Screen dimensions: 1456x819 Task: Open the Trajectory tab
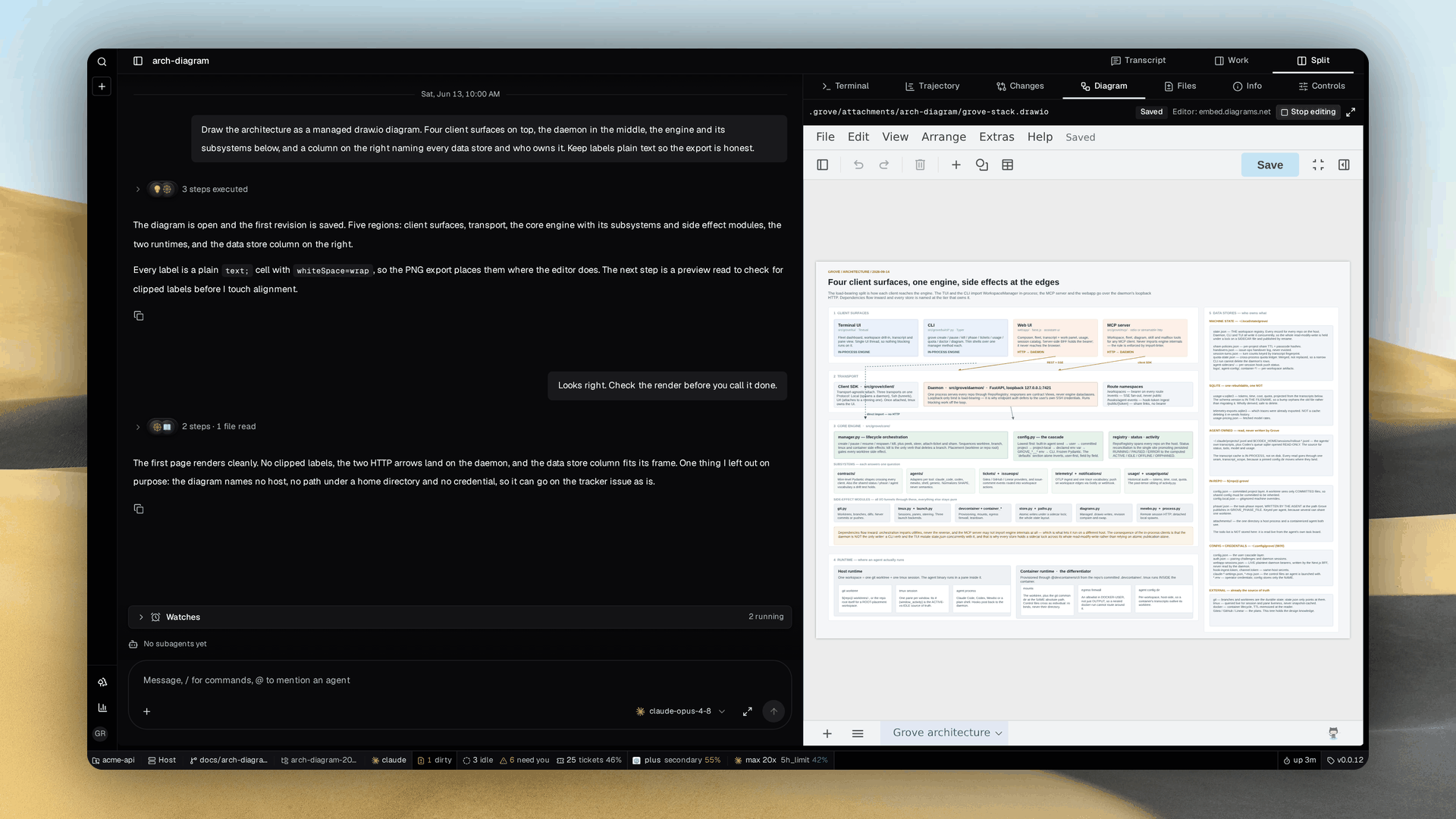932,86
